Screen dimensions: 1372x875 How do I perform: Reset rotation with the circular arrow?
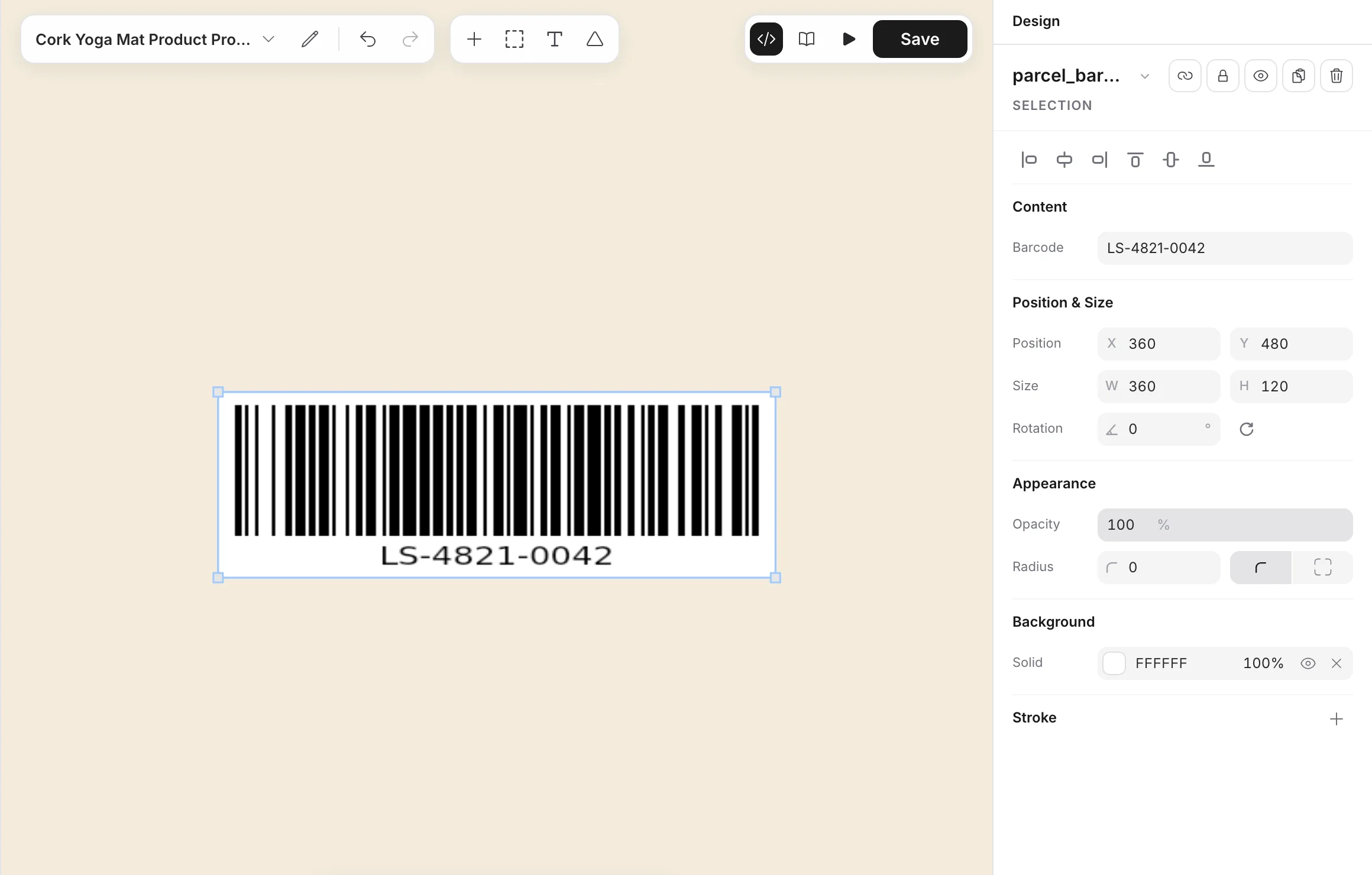pyautogui.click(x=1247, y=429)
